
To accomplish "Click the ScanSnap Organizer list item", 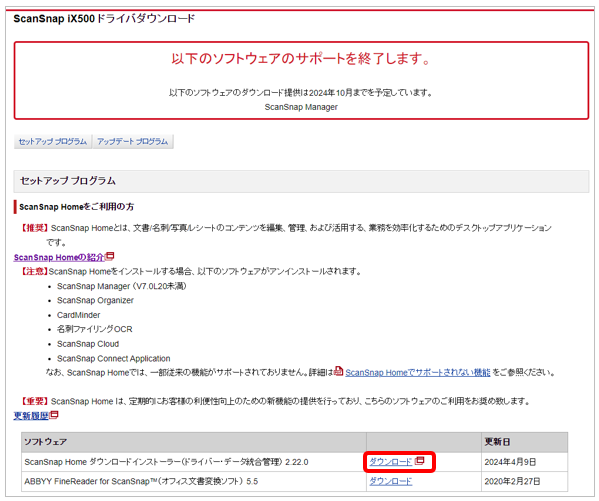I will click(x=95, y=300).
